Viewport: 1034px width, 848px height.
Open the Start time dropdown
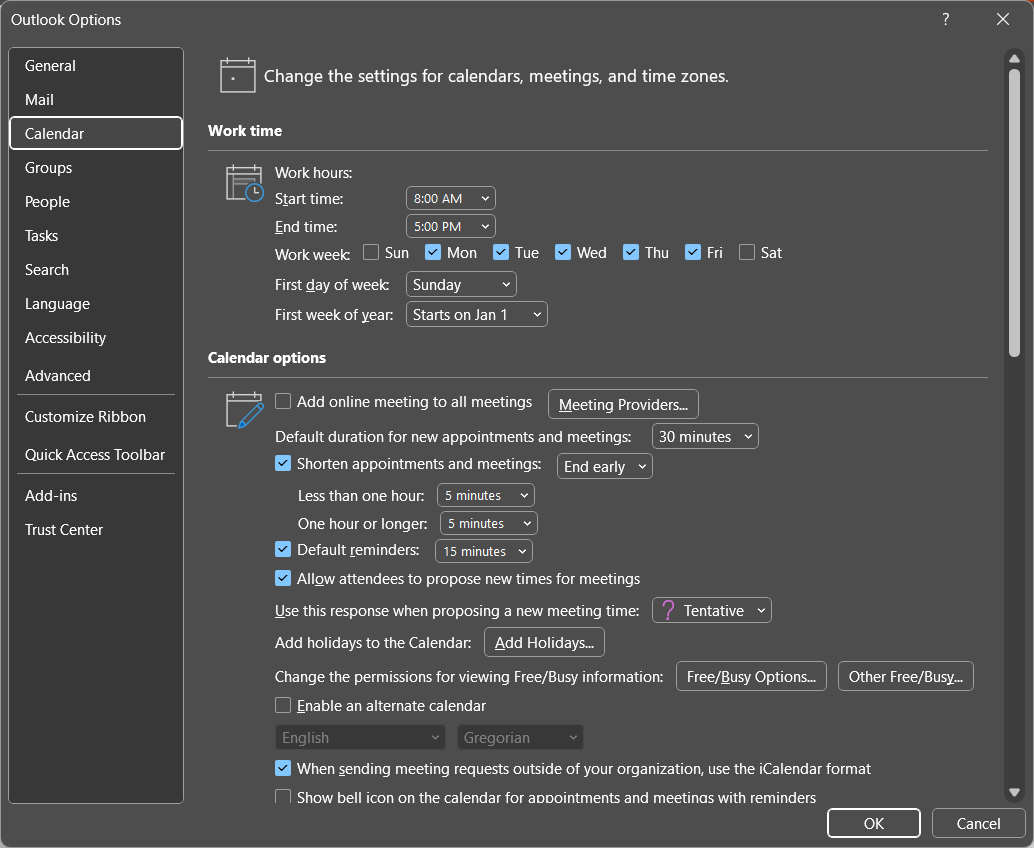pyautogui.click(x=450, y=198)
